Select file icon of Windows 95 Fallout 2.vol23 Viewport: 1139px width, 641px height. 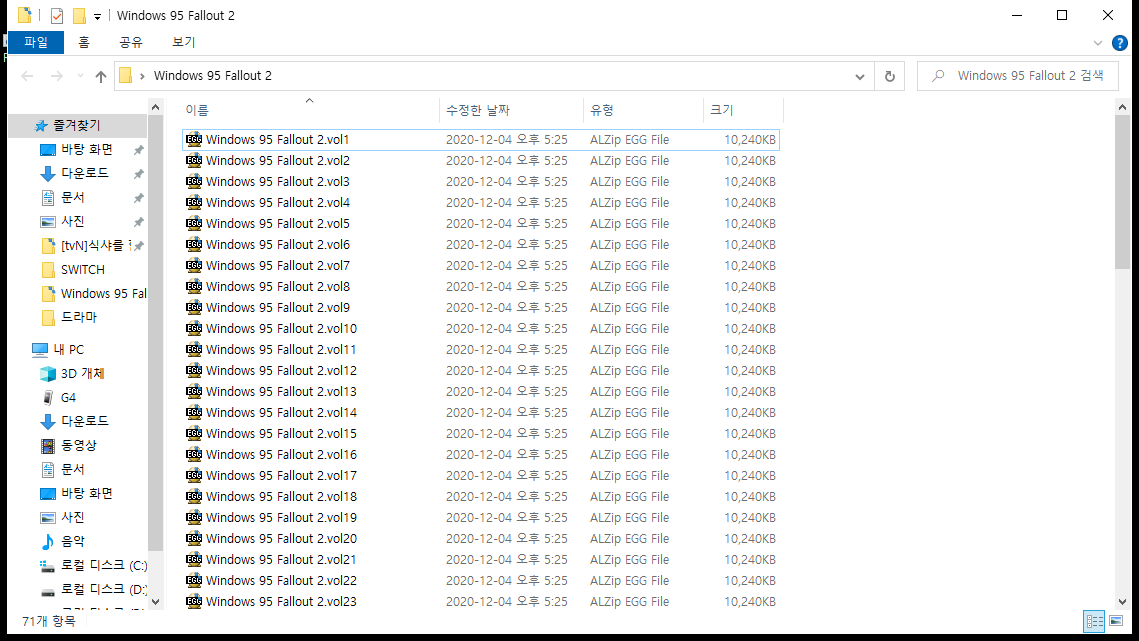coord(194,602)
